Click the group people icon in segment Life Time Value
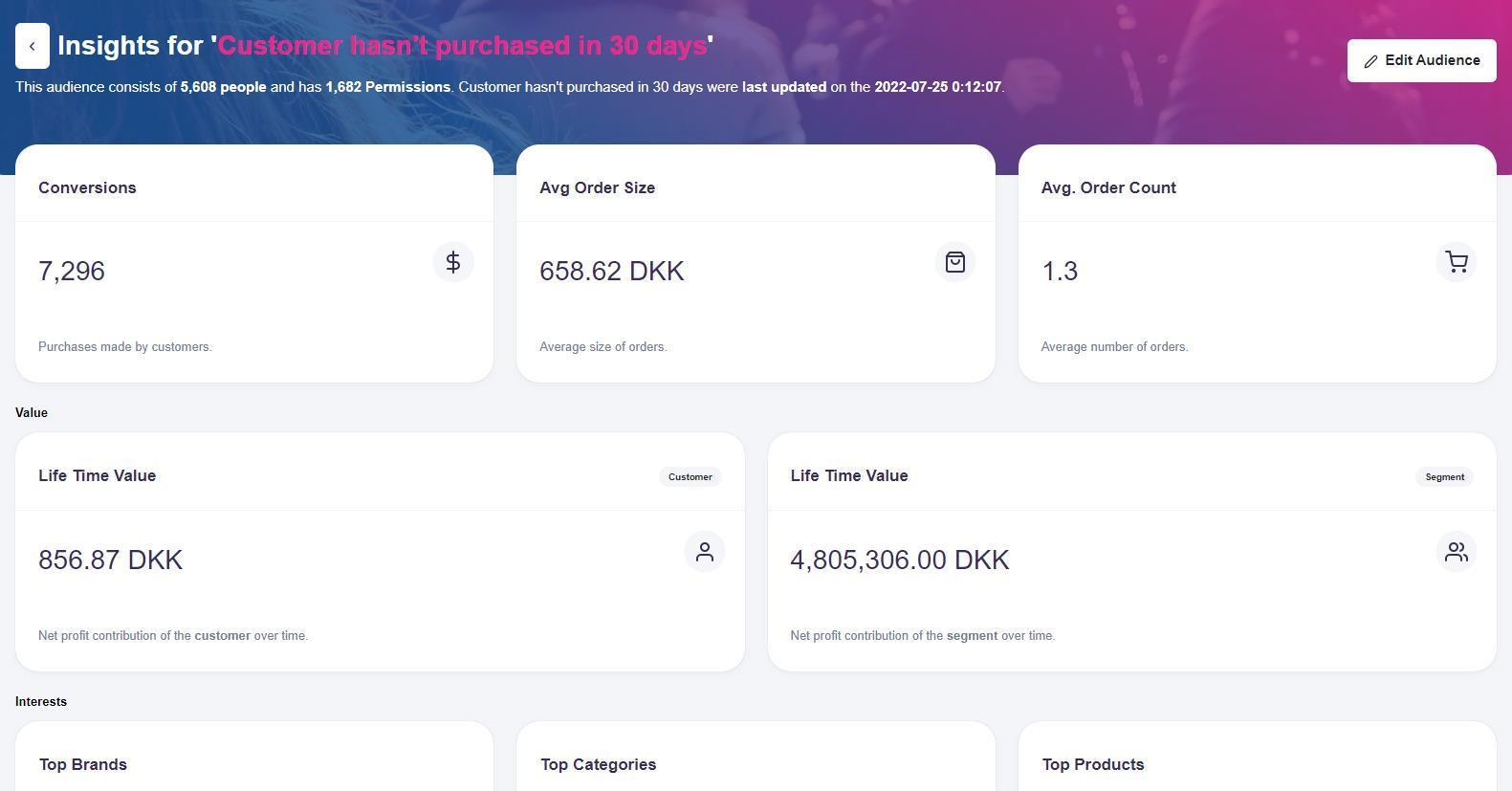 [x=1456, y=552]
